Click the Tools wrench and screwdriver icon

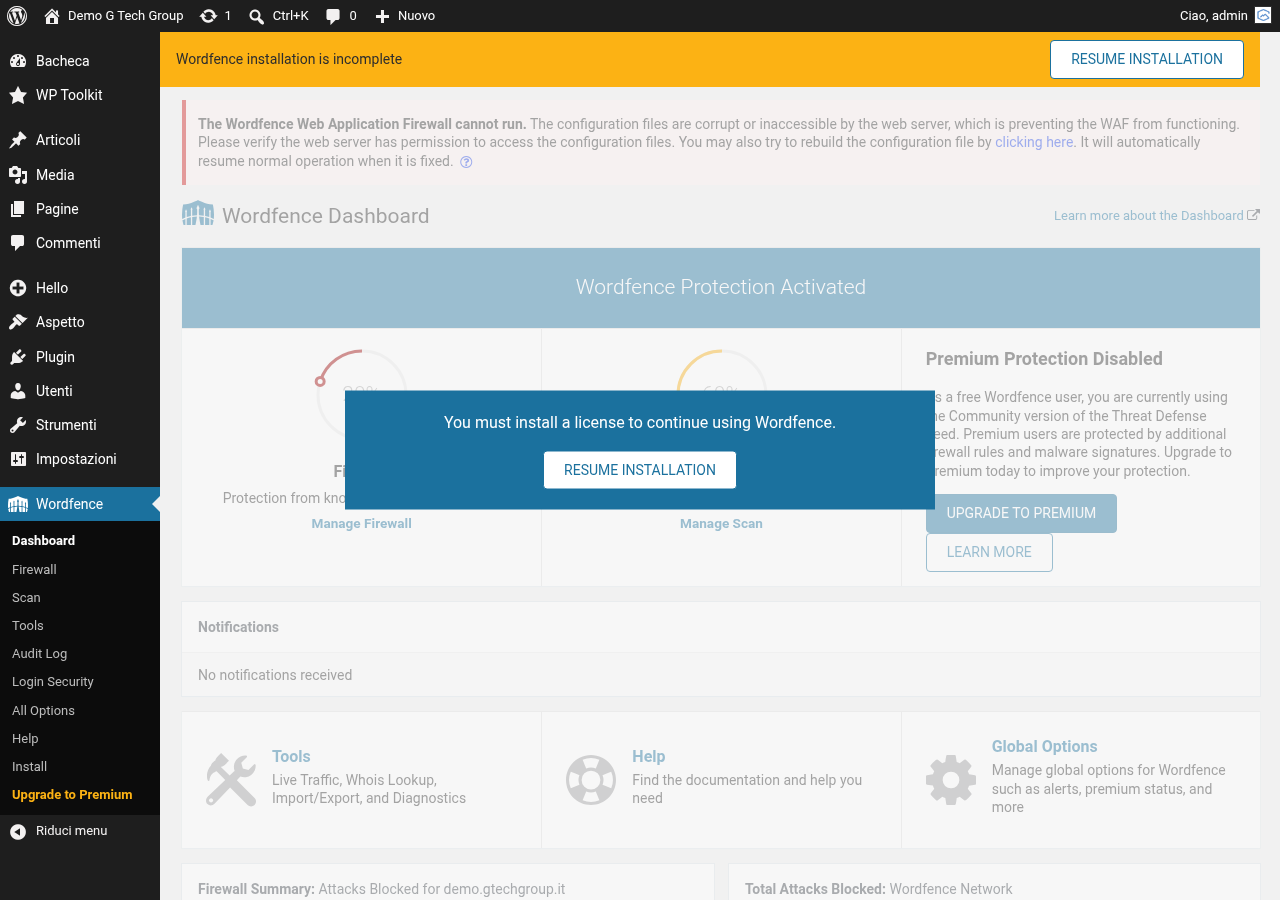[231, 780]
